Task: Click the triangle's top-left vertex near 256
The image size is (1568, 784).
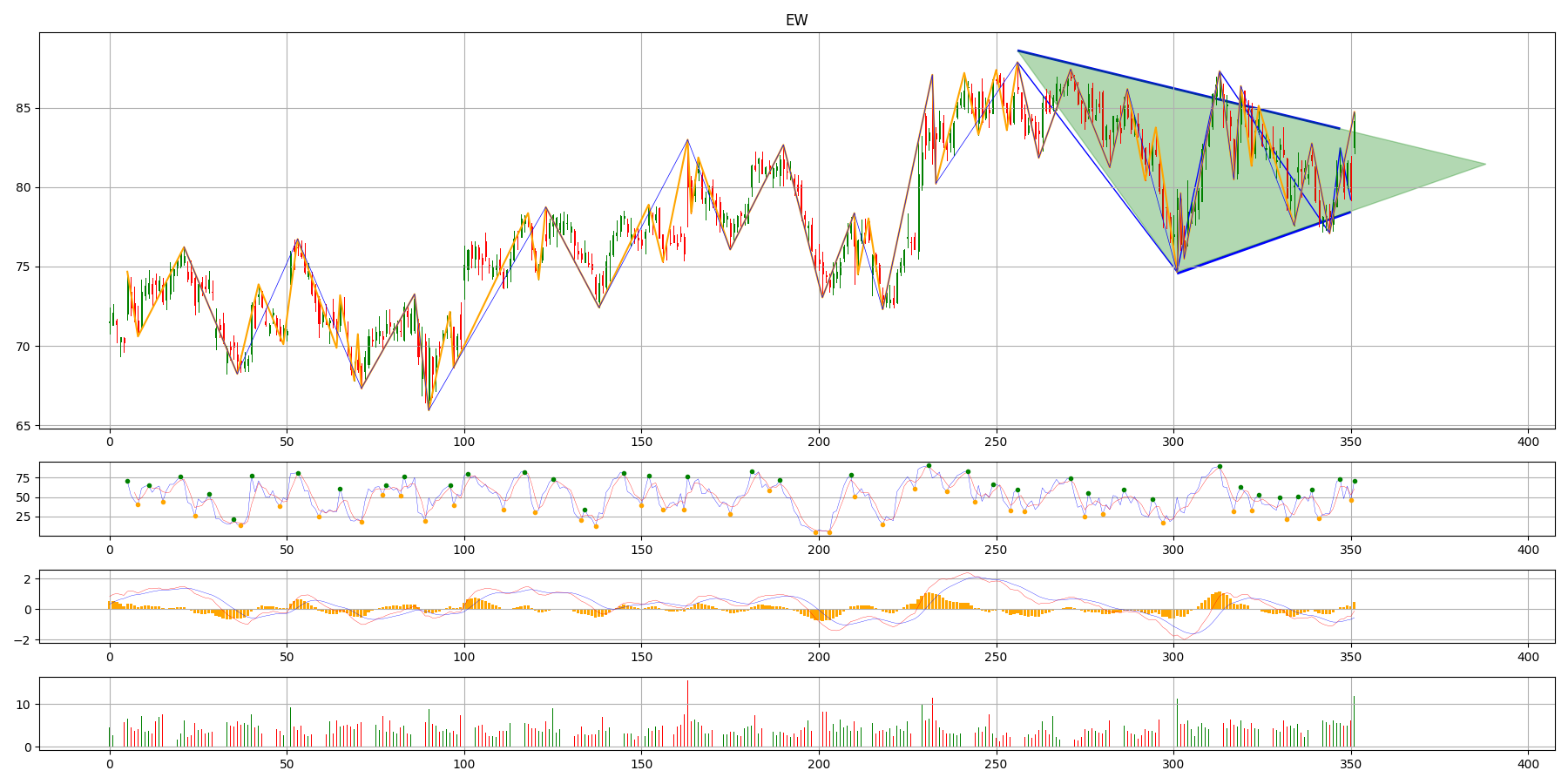Action: click(x=1018, y=51)
